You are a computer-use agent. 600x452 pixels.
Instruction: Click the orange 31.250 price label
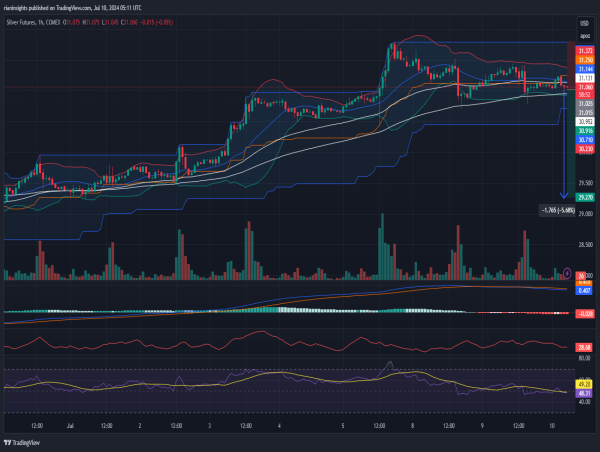(x=585, y=60)
